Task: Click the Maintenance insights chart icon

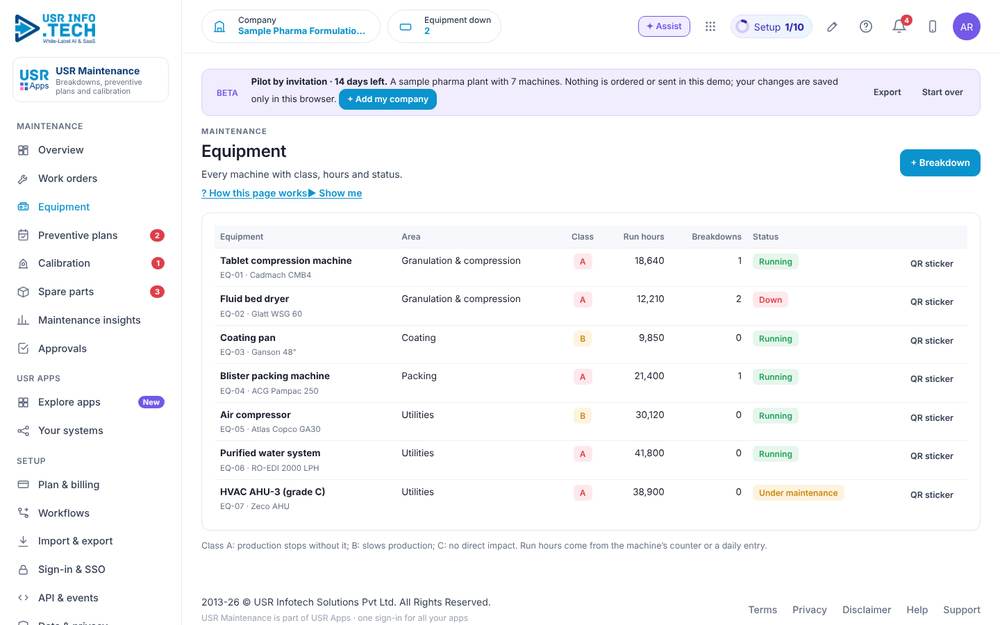Action: pyautogui.click(x=23, y=320)
